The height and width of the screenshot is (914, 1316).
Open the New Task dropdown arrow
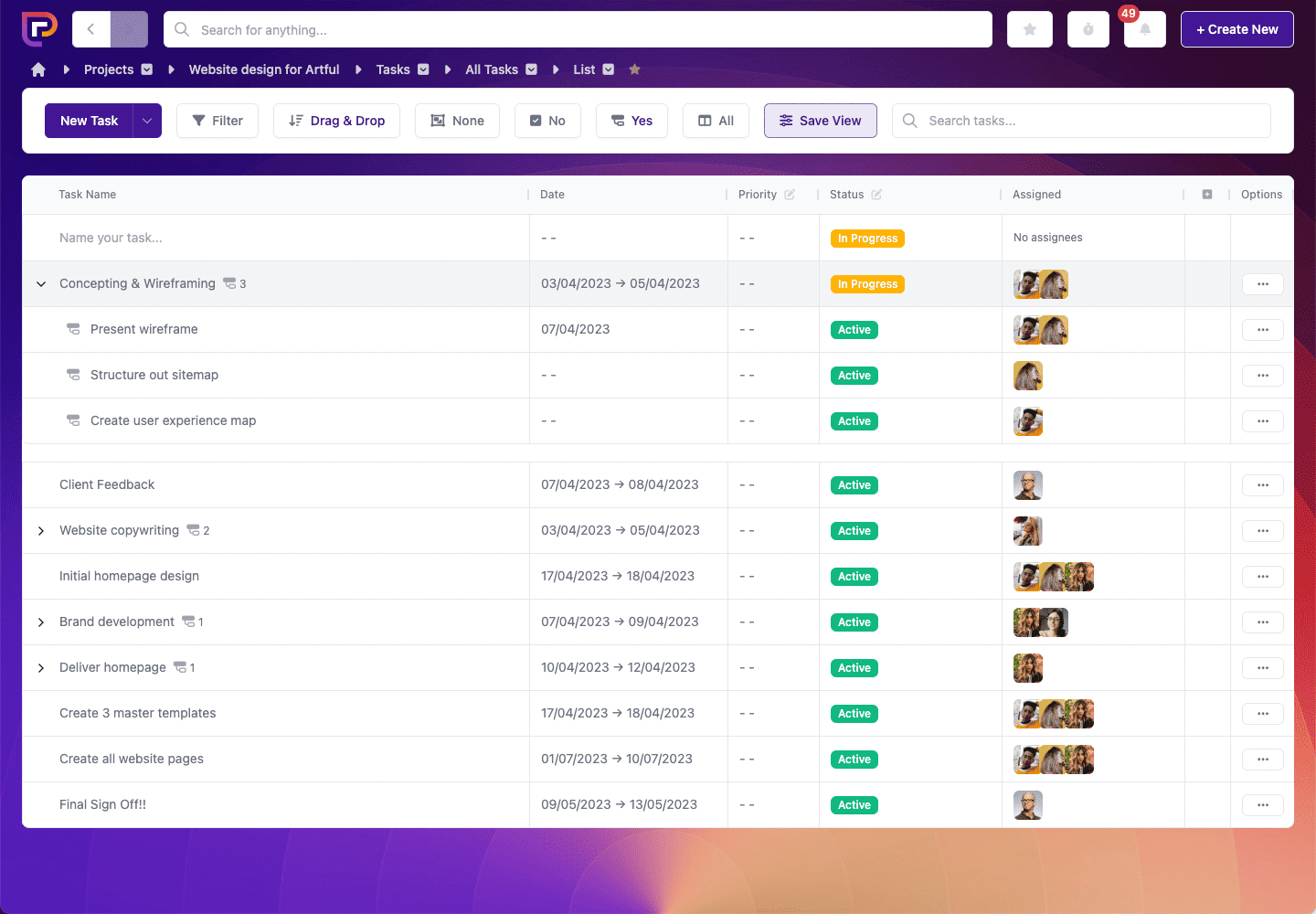(145, 120)
